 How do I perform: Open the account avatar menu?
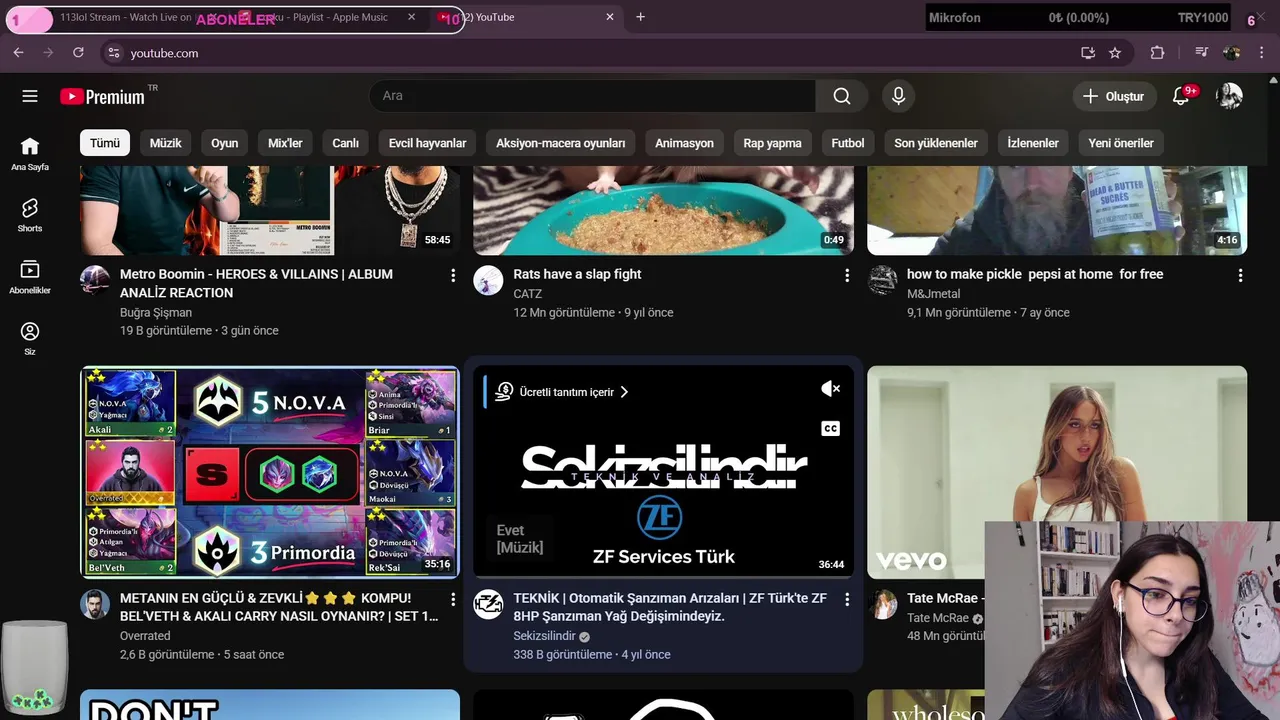pos(1229,96)
